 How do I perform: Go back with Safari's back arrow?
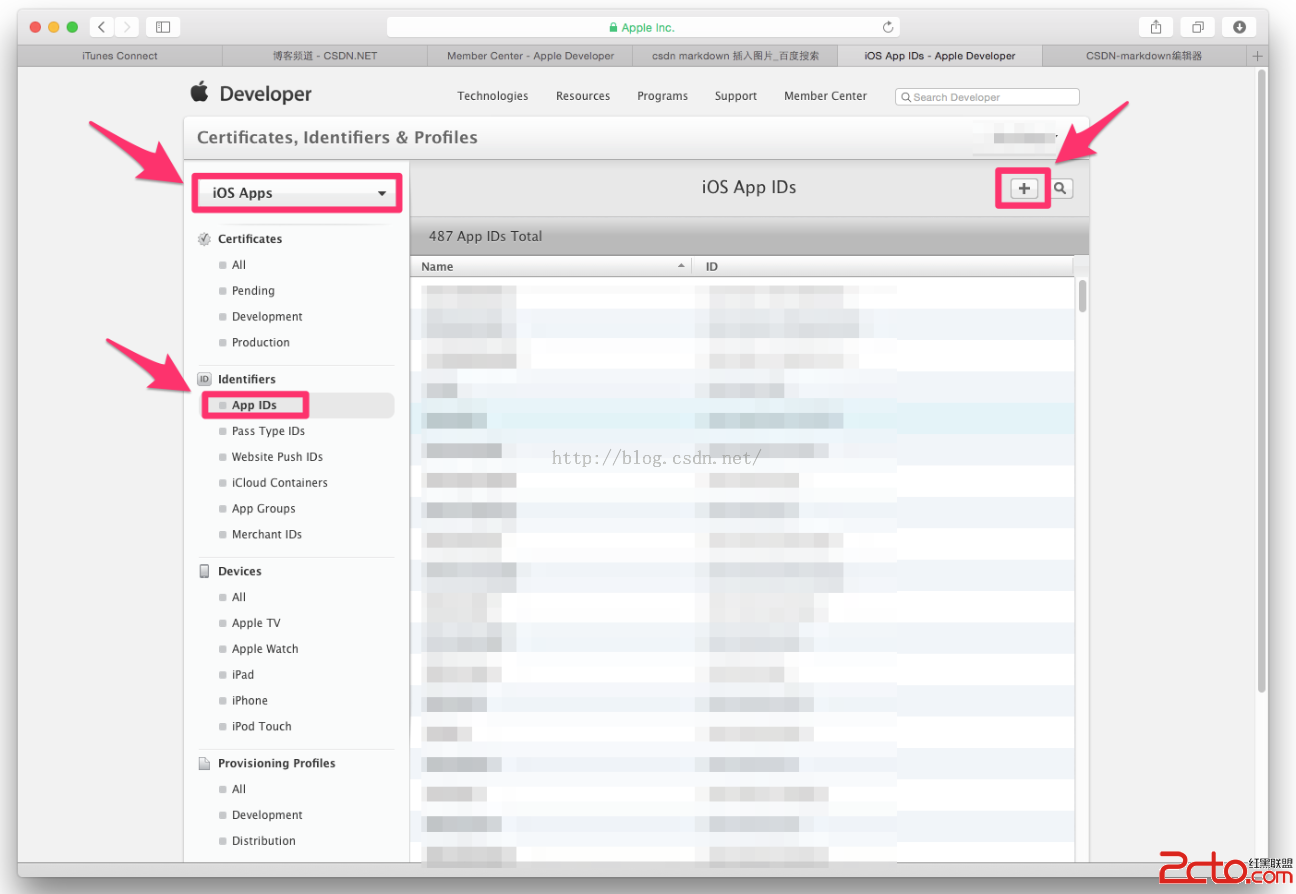point(102,27)
